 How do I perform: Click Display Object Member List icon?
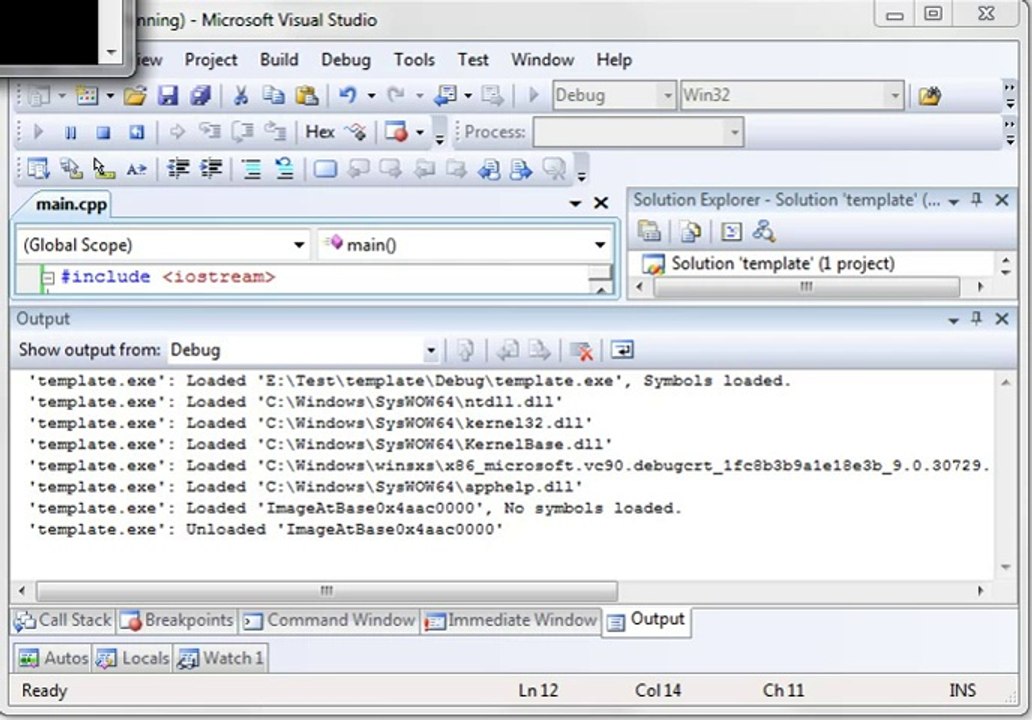[38, 169]
